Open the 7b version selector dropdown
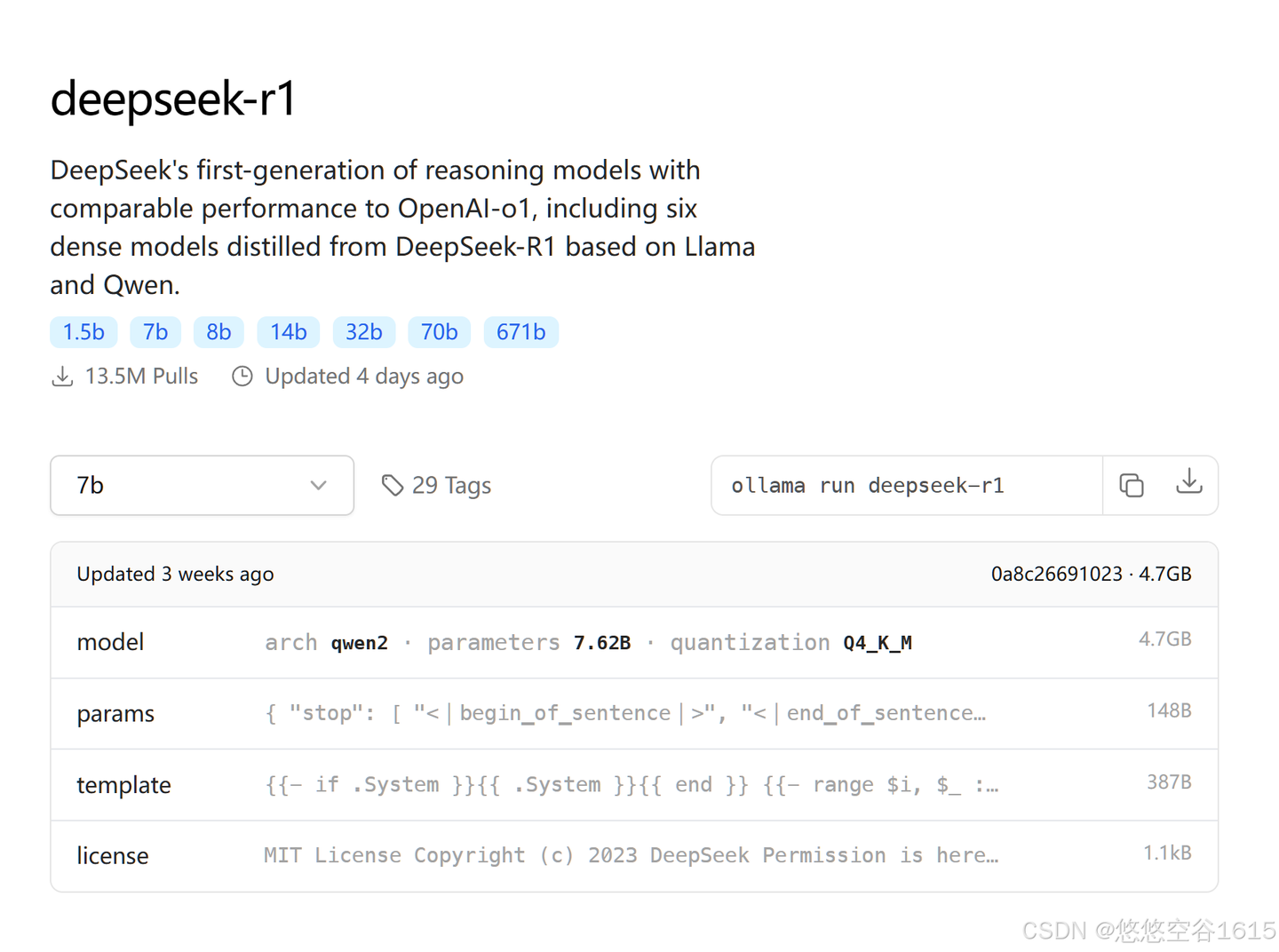 (202, 485)
